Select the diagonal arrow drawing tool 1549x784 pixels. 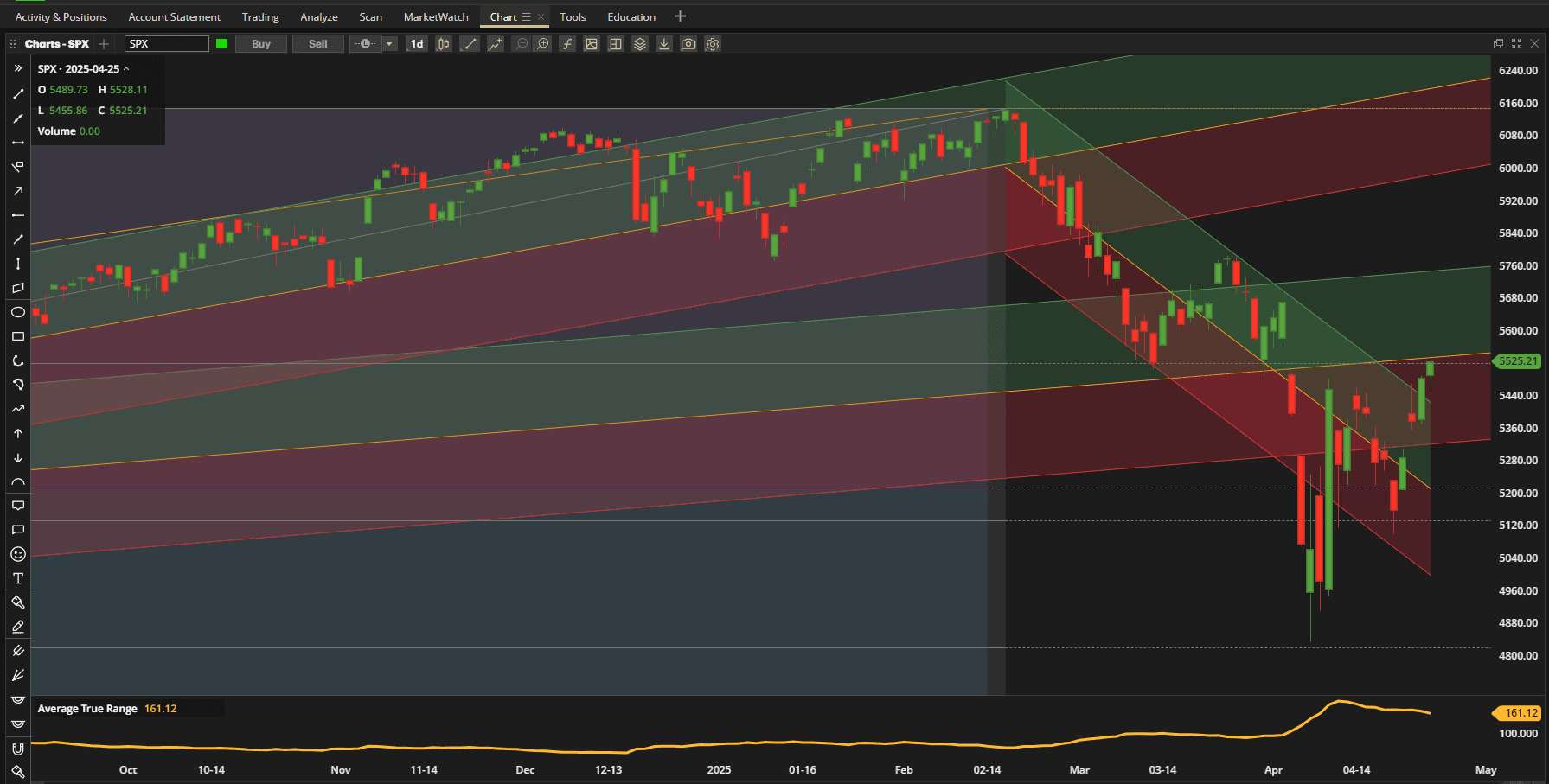point(17,190)
